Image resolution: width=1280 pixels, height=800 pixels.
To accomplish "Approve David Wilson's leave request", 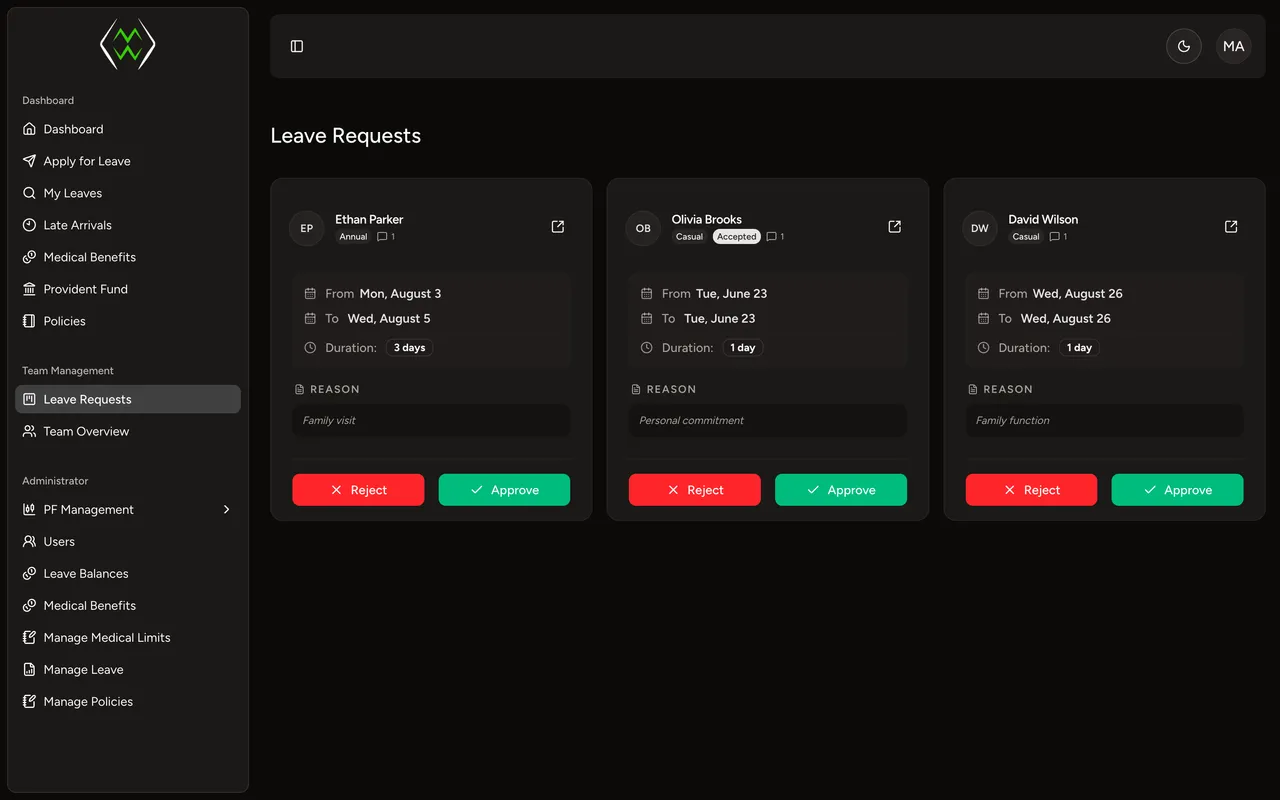I will [x=1178, y=490].
